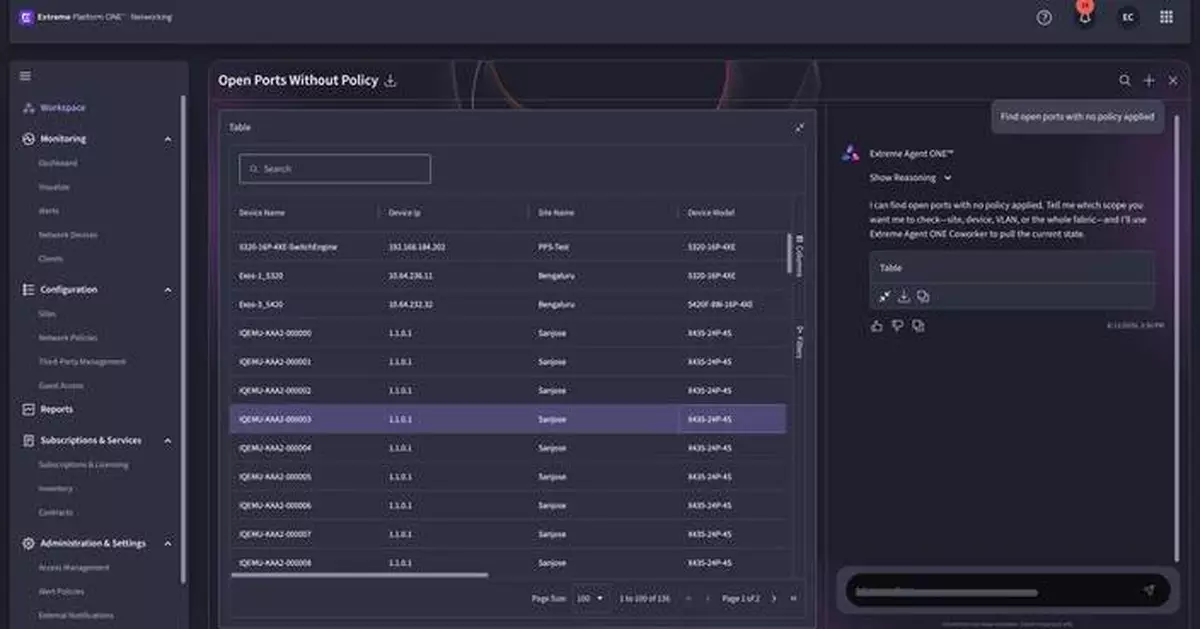The height and width of the screenshot is (629, 1200).
Task: Give the response a thumbs down
Action: click(898, 325)
